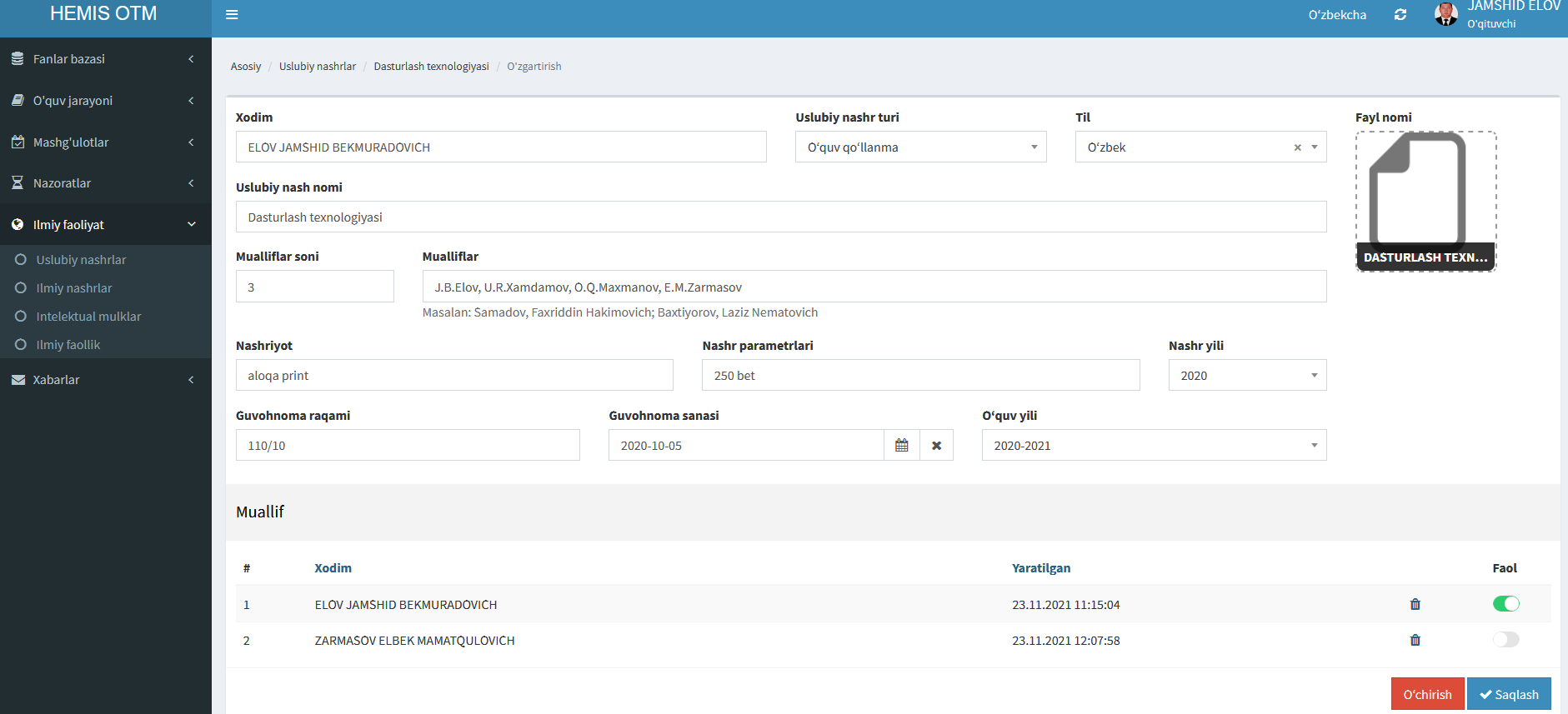Image resolution: width=1568 pixels, height=714 pixels.
Task: Click the refresh sync icon in header
Action: click(x=1400, y=15)
